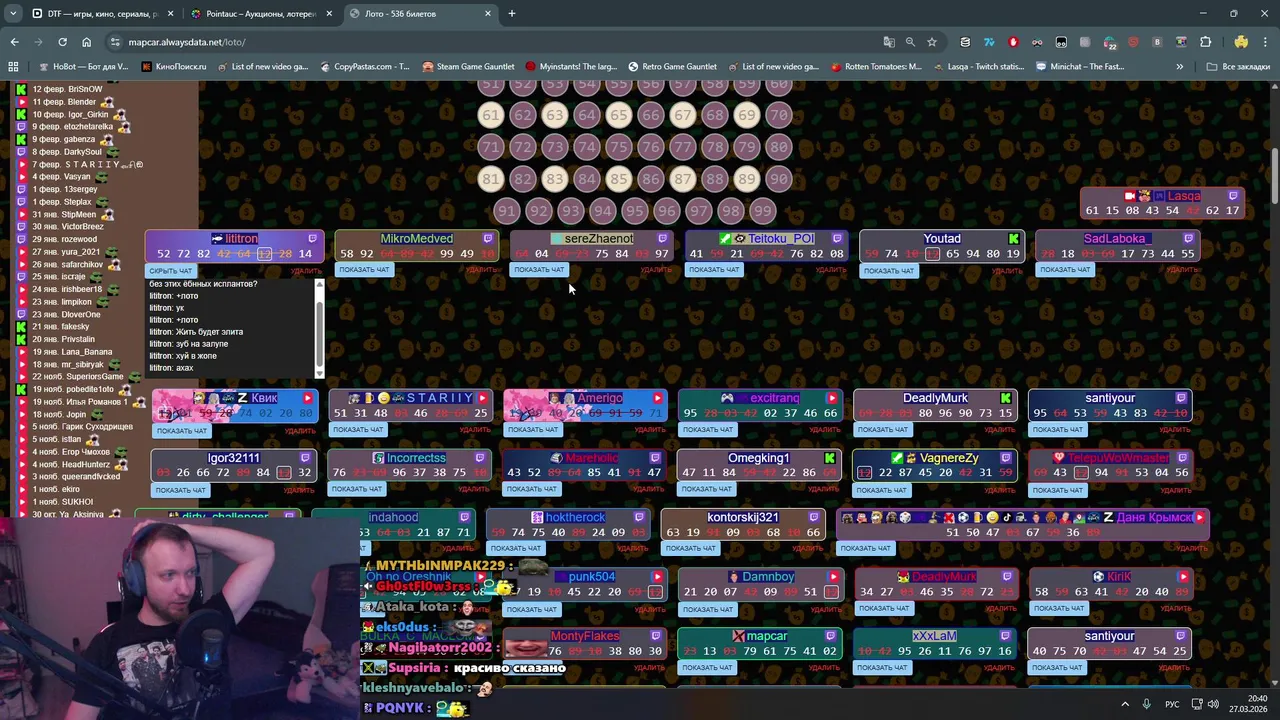Click lotto ball number 85

tap(618, 180)
